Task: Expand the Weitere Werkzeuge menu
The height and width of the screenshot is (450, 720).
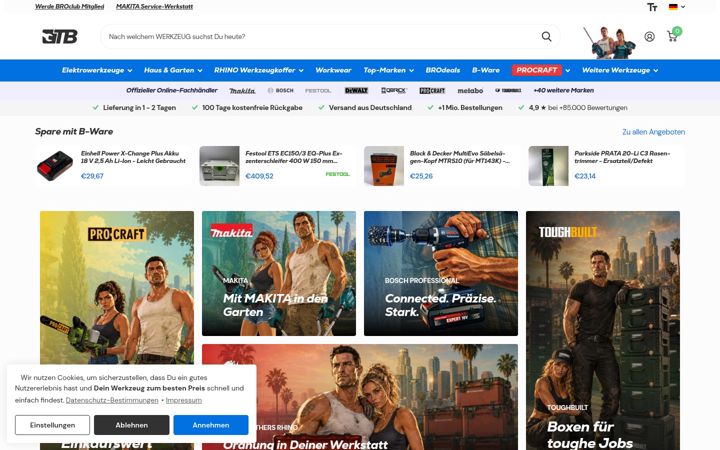Action: click(x=620, y=70)
